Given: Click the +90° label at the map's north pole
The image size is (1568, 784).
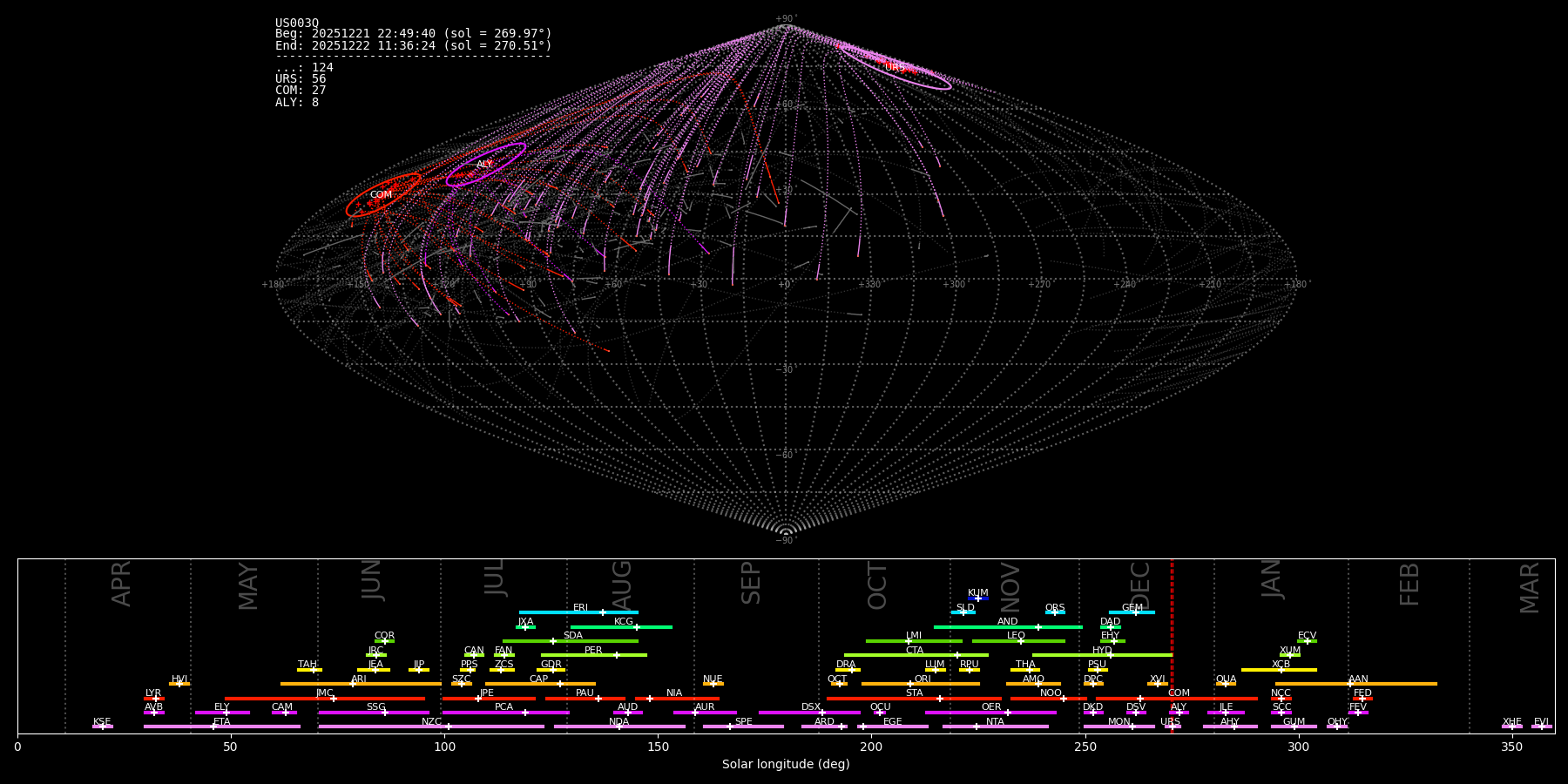Looking at the screenshot, I should 786,19.
